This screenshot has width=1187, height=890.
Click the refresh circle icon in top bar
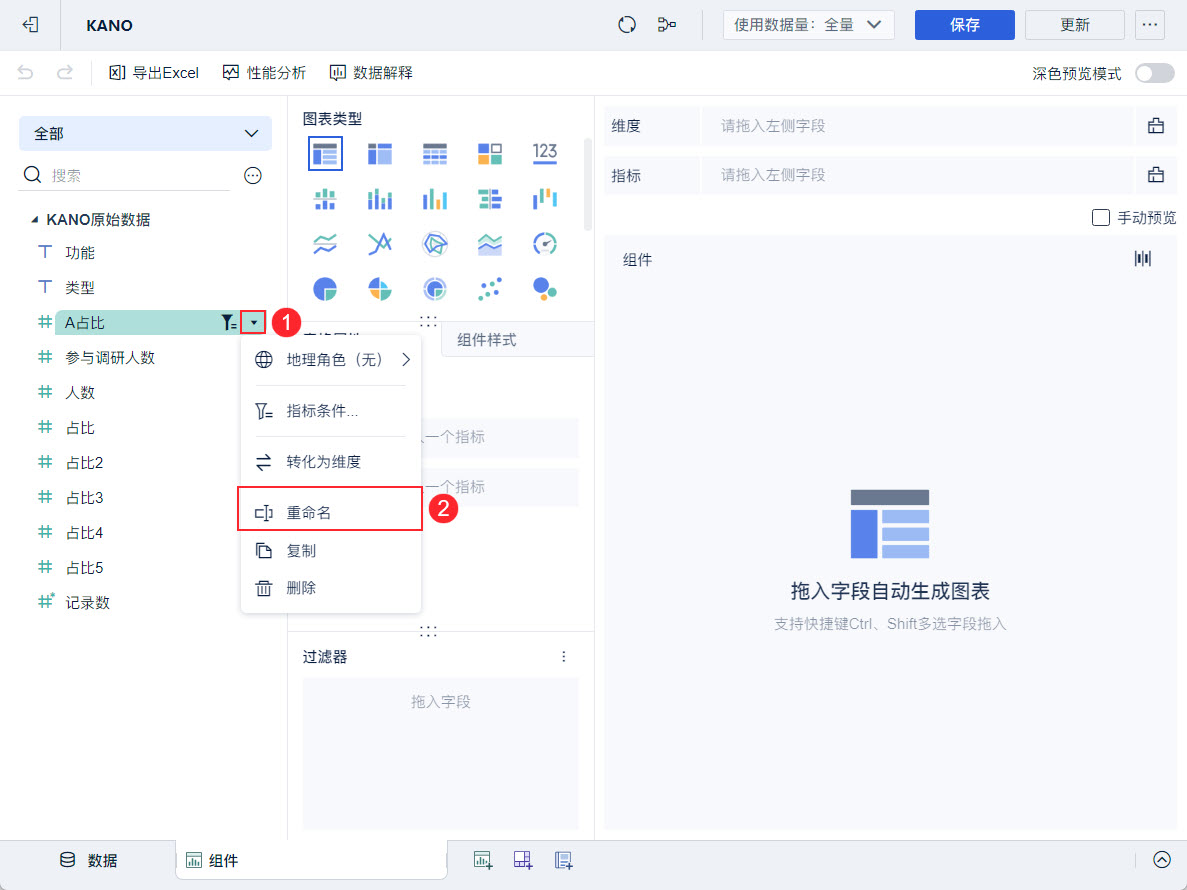click(627, 25)
